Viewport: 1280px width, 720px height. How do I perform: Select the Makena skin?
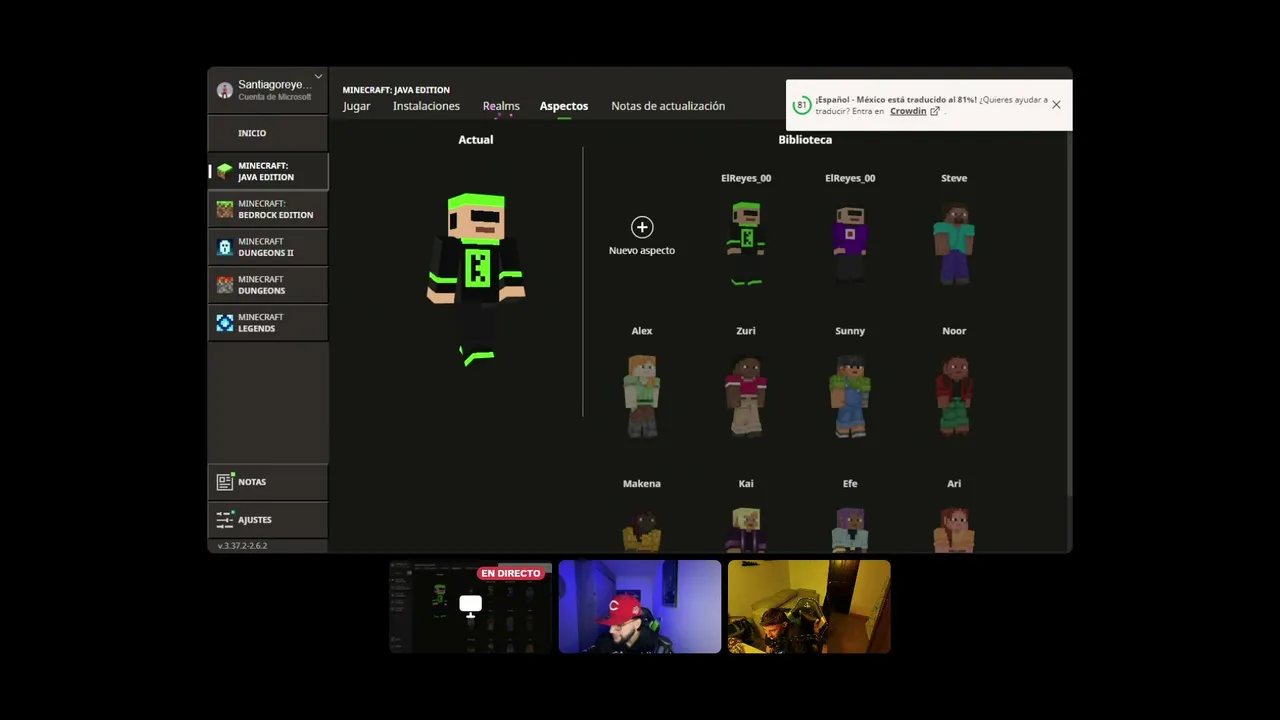click(x=642, y=529)
